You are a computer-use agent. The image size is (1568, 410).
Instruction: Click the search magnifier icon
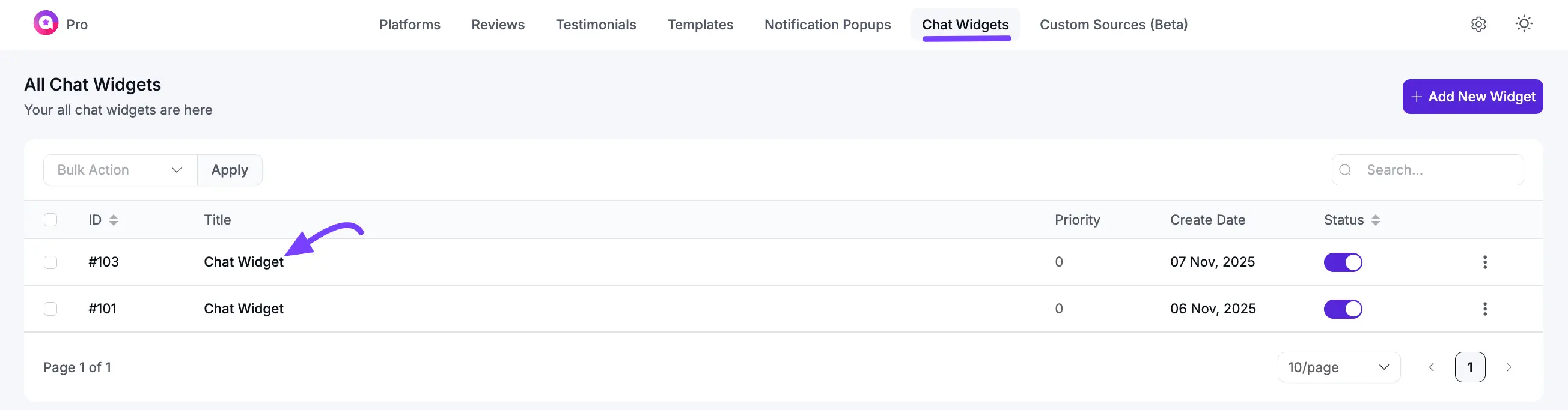point(1345,170)
